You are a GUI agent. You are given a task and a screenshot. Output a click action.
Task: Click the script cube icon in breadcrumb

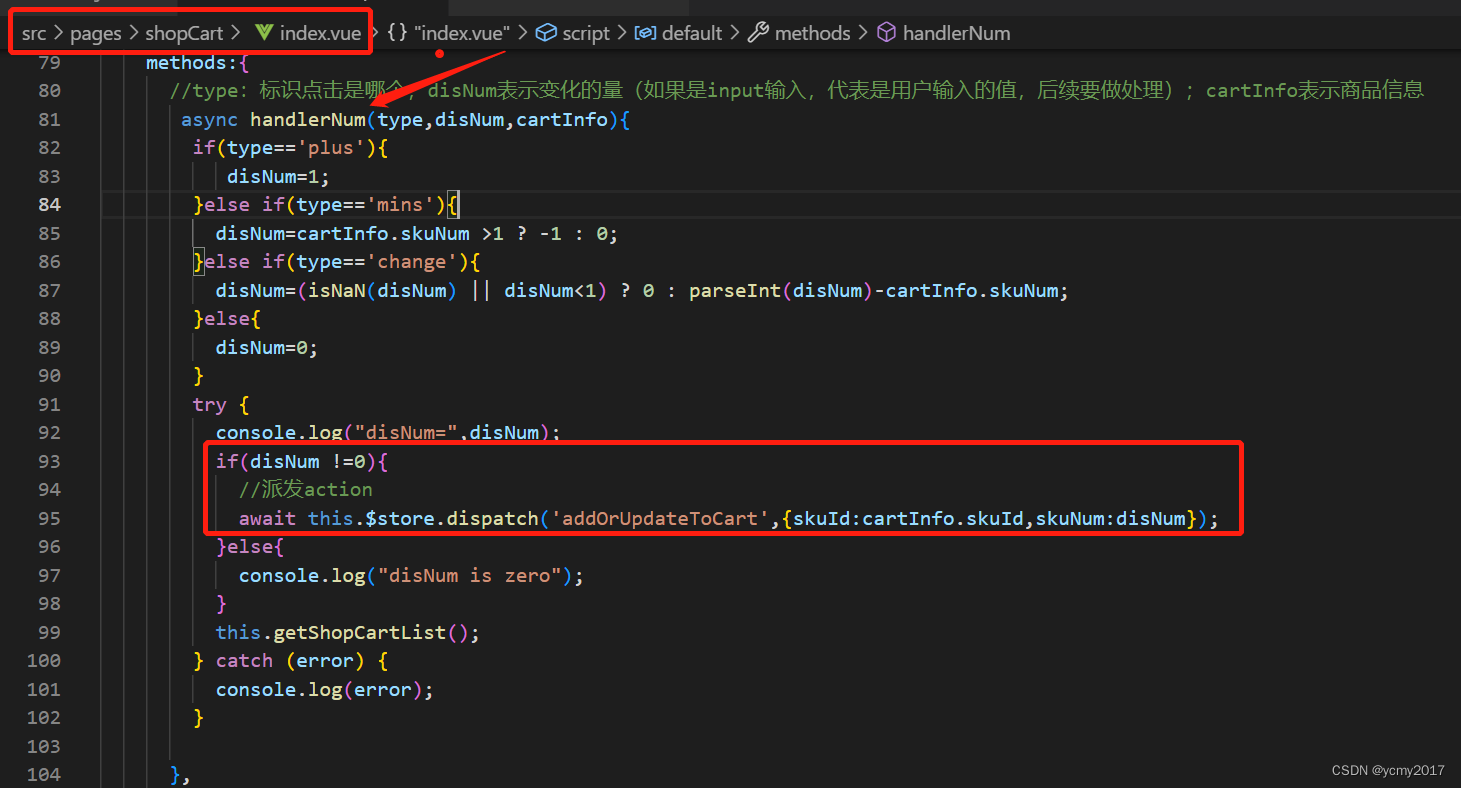click(546, 33)
